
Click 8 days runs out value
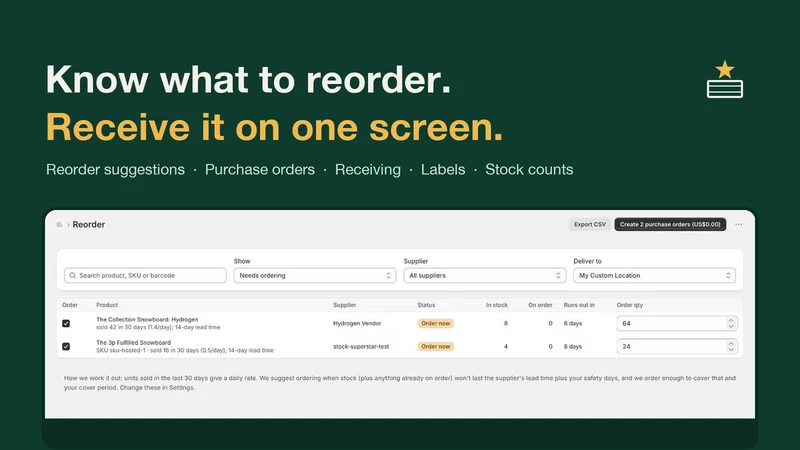pyautogui.click(x=573, y=346)
